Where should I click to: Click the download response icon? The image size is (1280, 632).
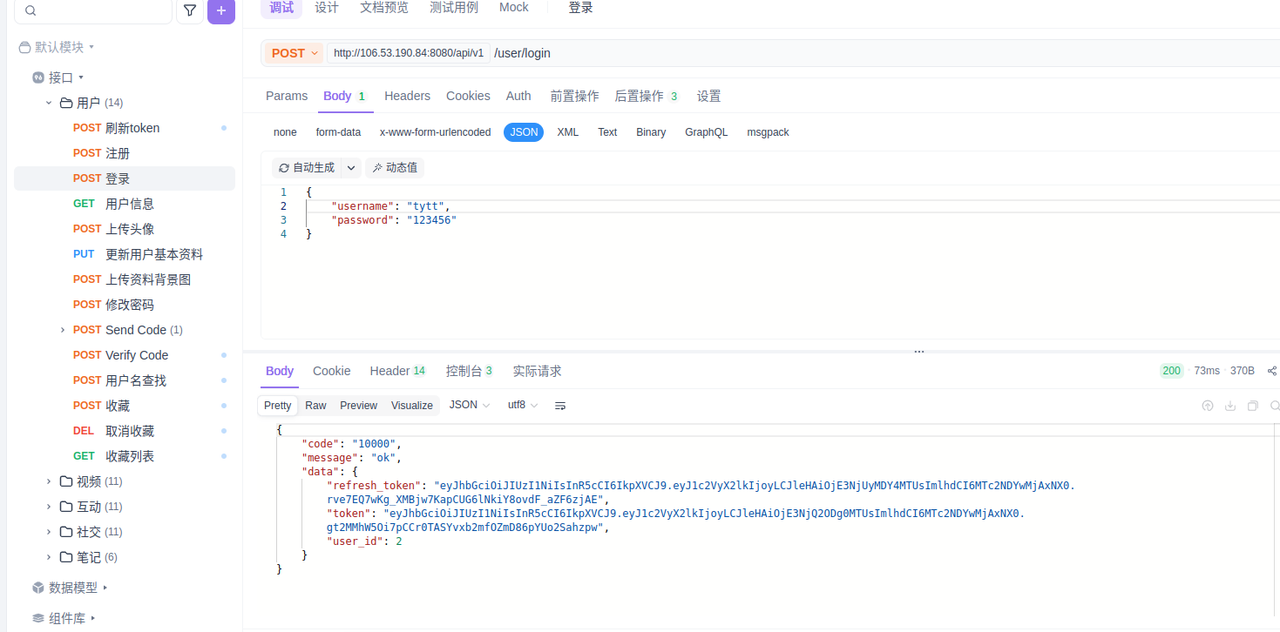[x=1230, y=406]
